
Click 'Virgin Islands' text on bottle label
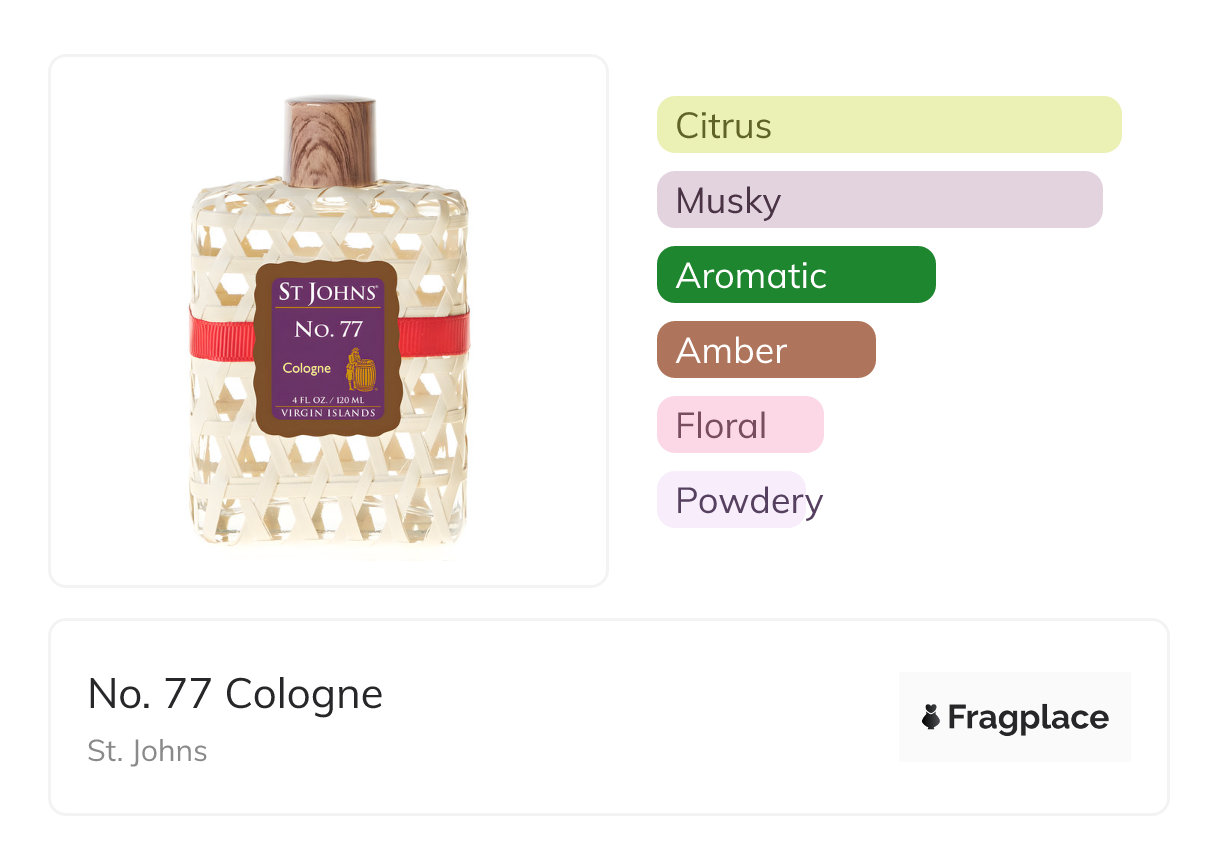point(329,413)
